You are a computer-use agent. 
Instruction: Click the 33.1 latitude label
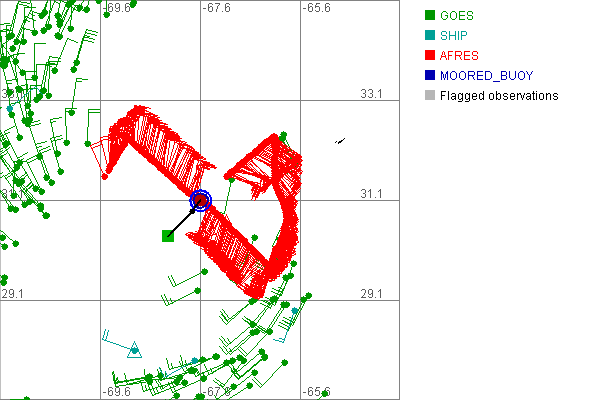pos(372,93)
